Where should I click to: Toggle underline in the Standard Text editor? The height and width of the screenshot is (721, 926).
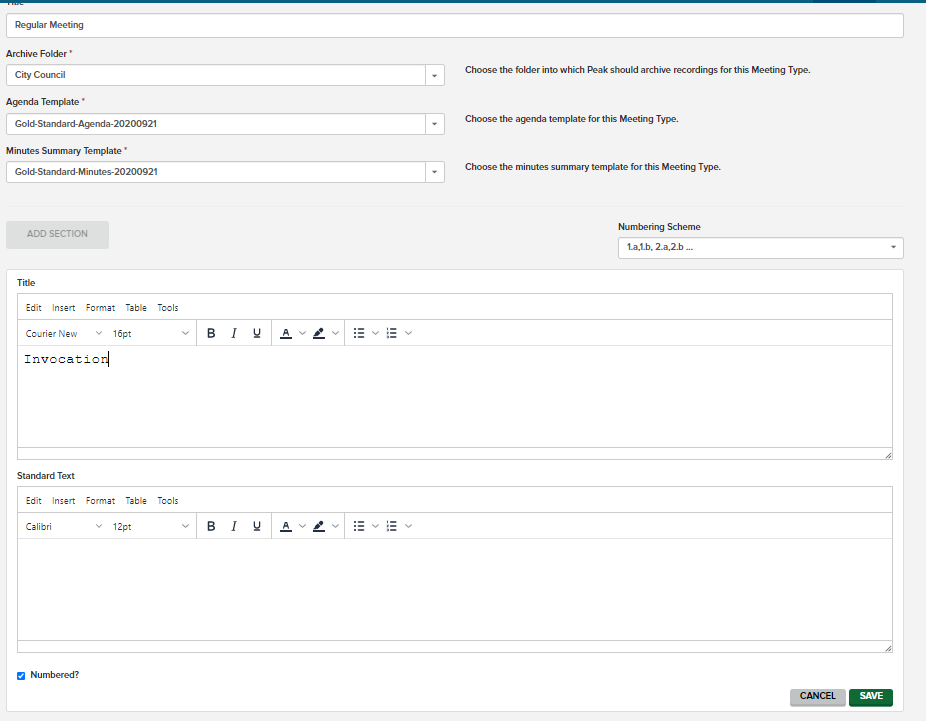[256, 526]
